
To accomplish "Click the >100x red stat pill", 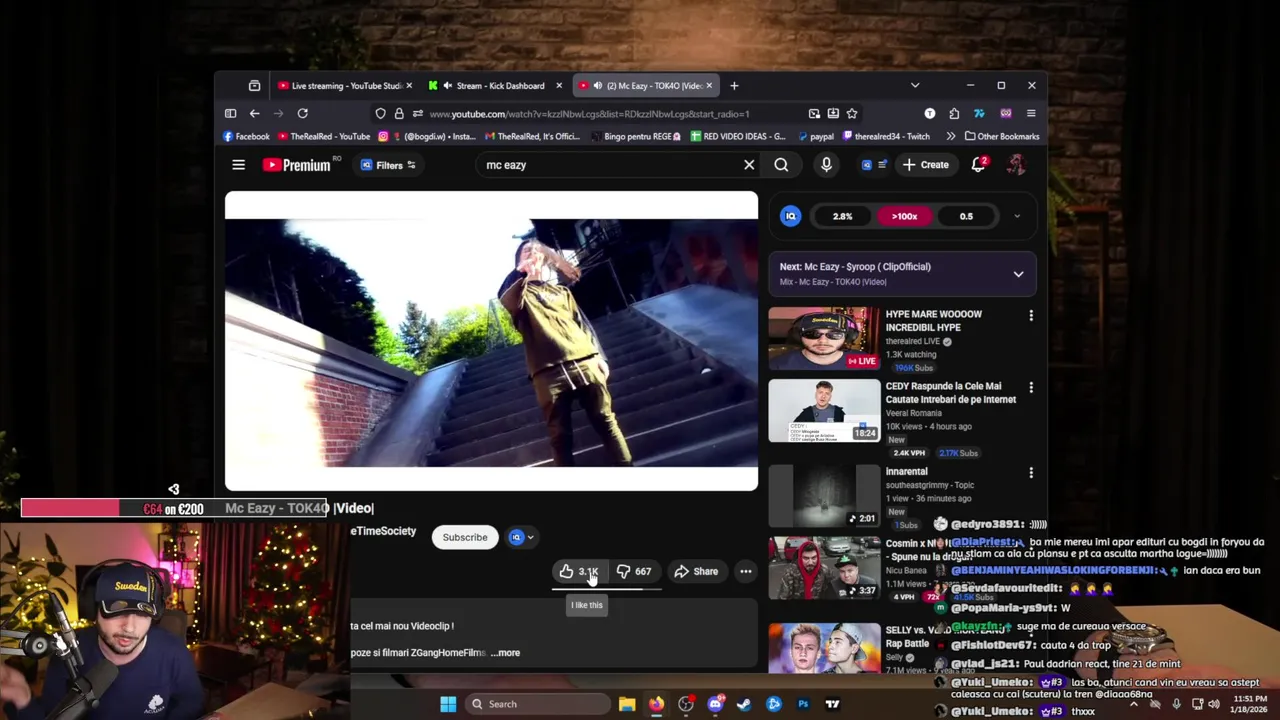I will (904, 216).
